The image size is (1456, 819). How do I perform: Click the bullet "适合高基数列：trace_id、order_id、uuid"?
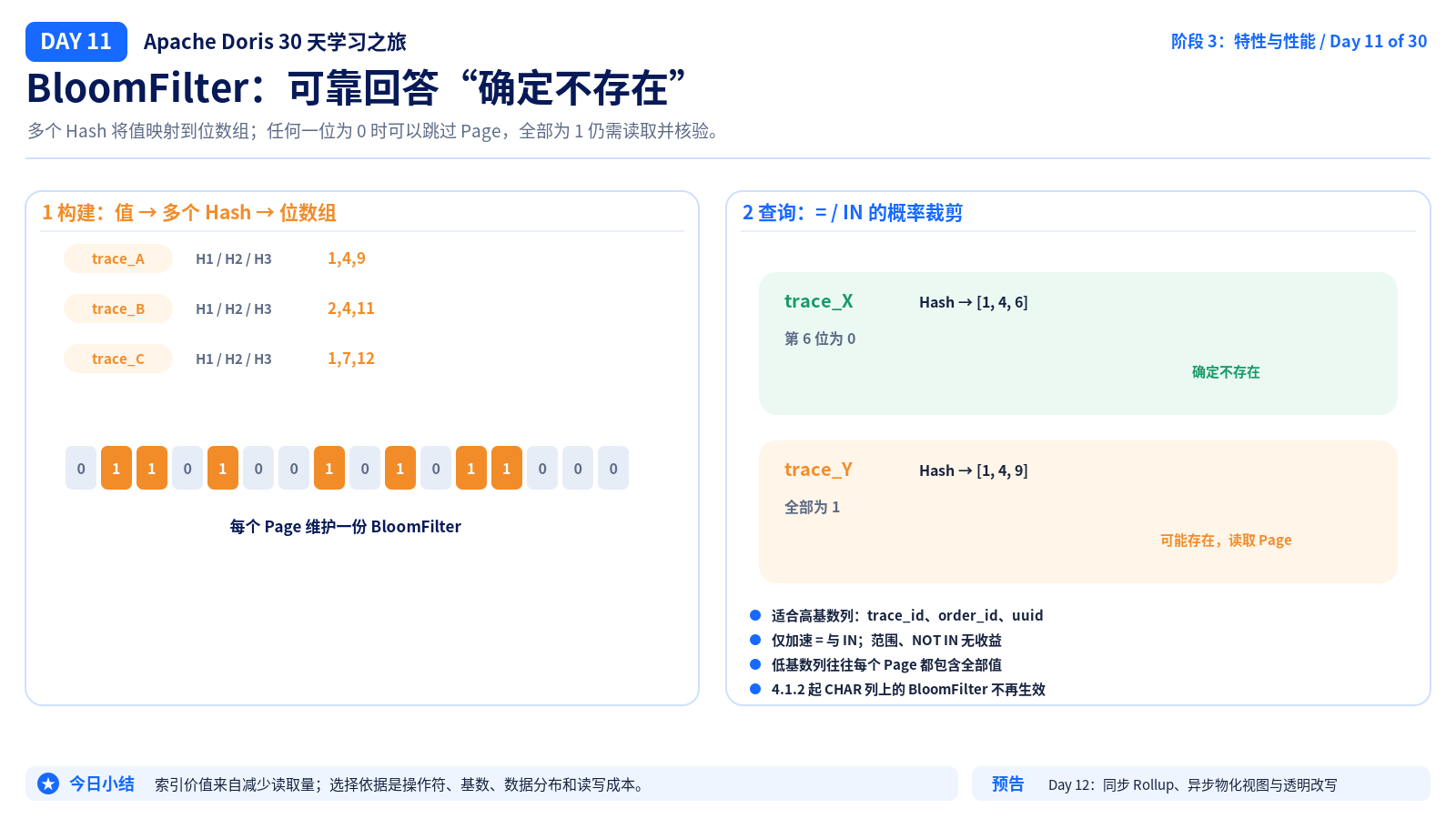pos(907,616)
